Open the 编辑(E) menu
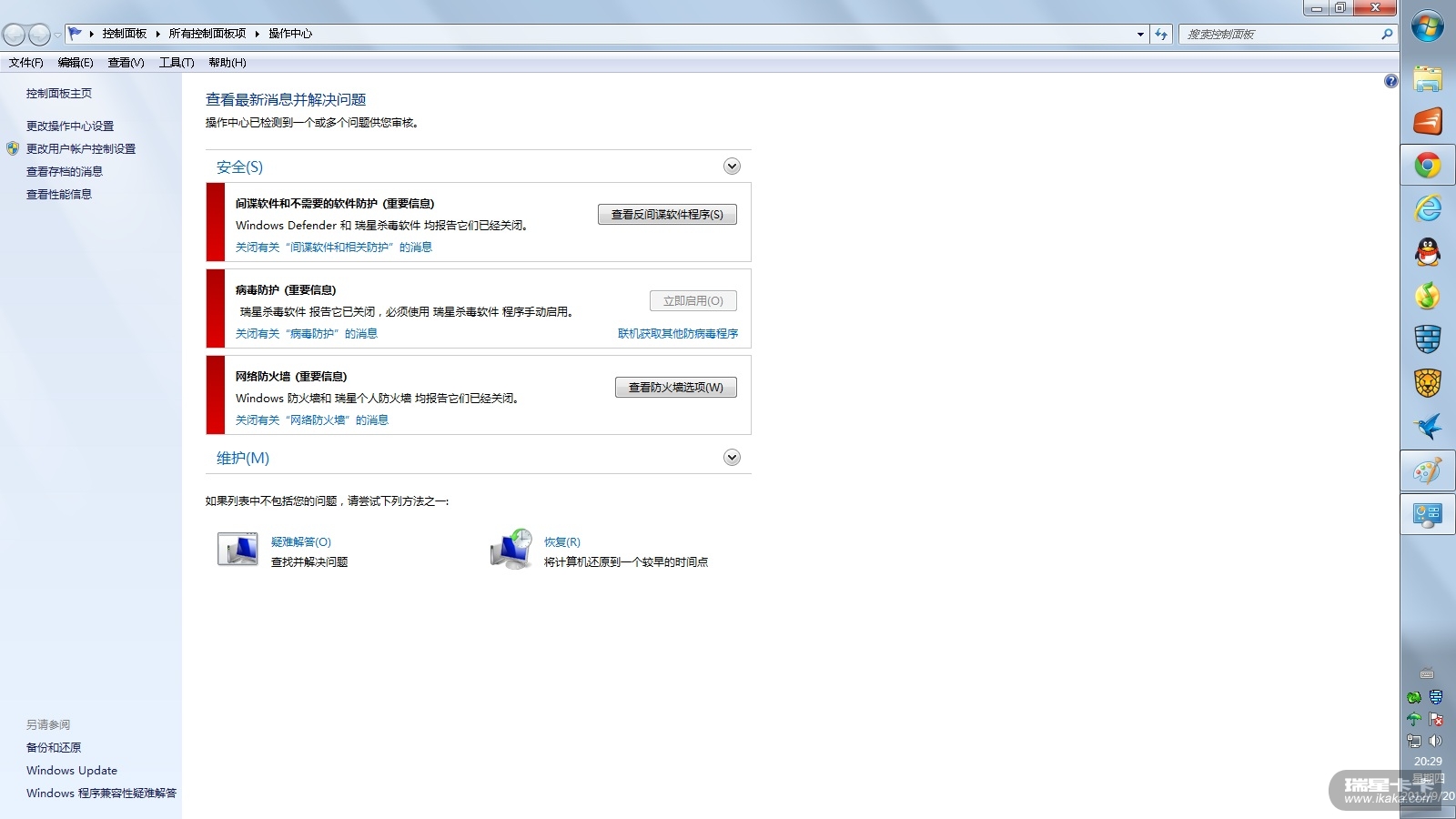The width and height of the screenshot is (1456, 819). (x=76, y=63)
